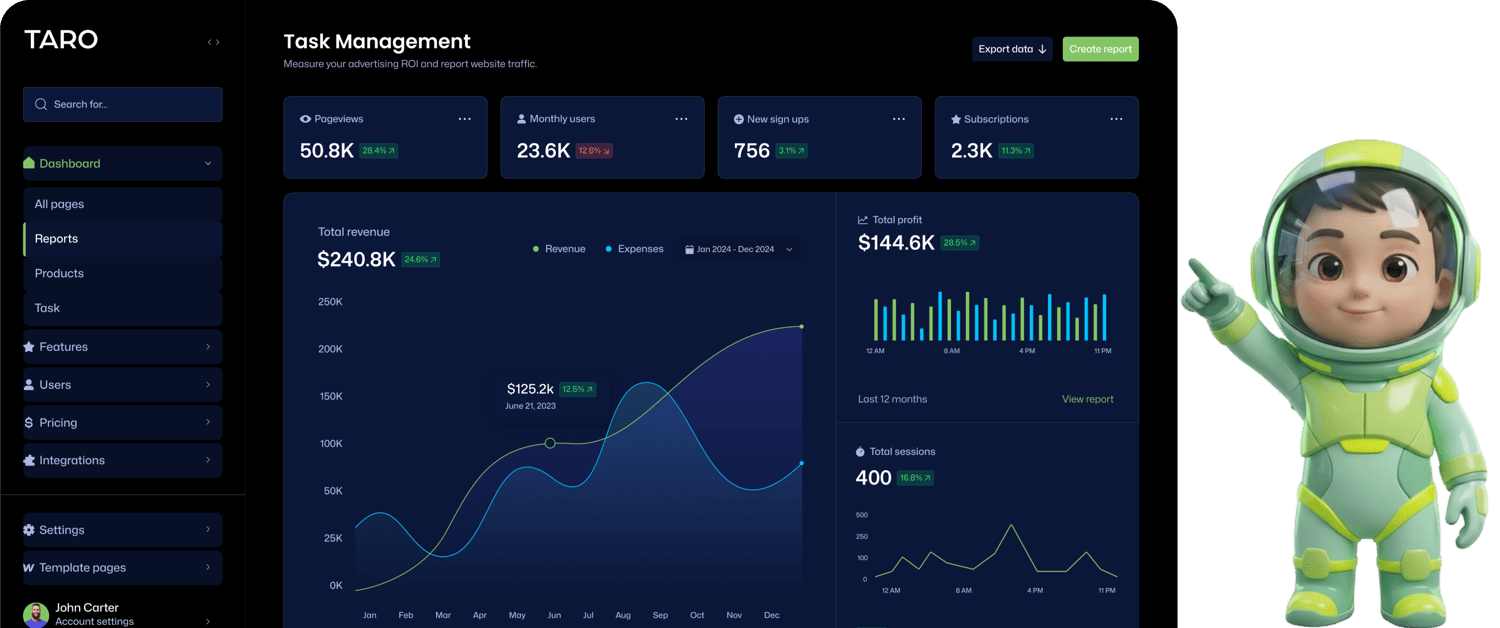Collapse the Dashboard section chevron
Viewport: 1500px width, 628px height.
207,163
